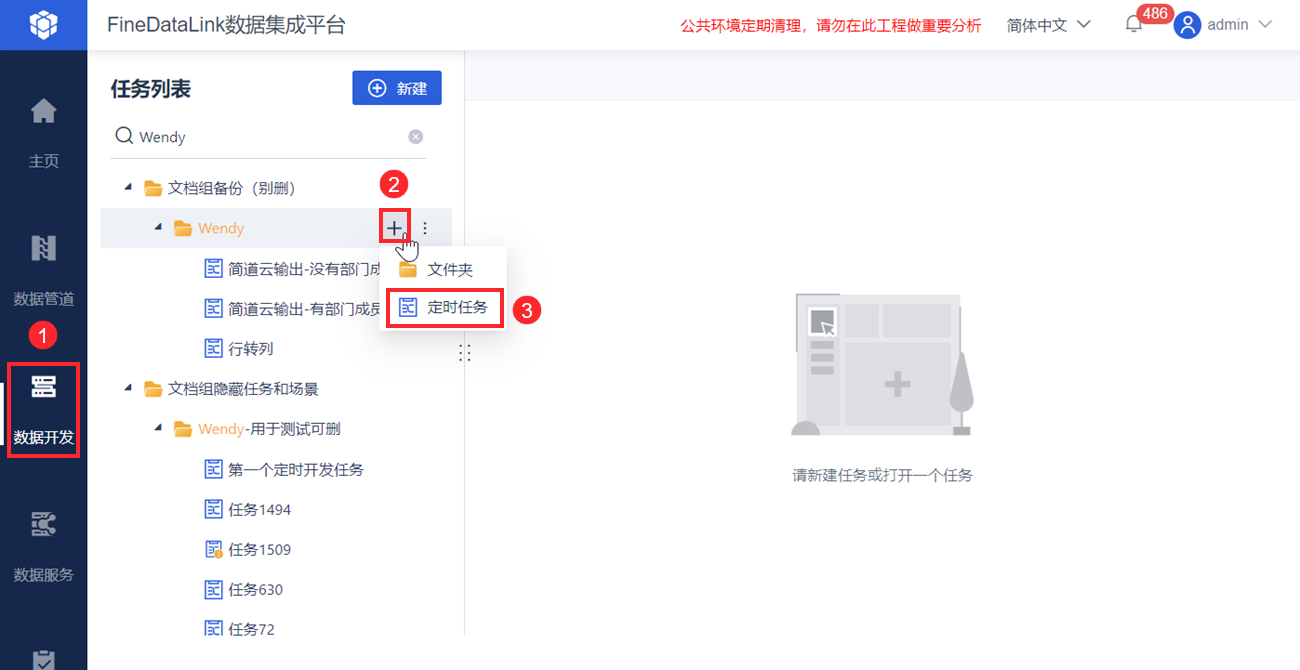Screen dimensions: 1300x670
Task: Open the 数据管道 pipeline icon
Action: (x=43, y=248)
